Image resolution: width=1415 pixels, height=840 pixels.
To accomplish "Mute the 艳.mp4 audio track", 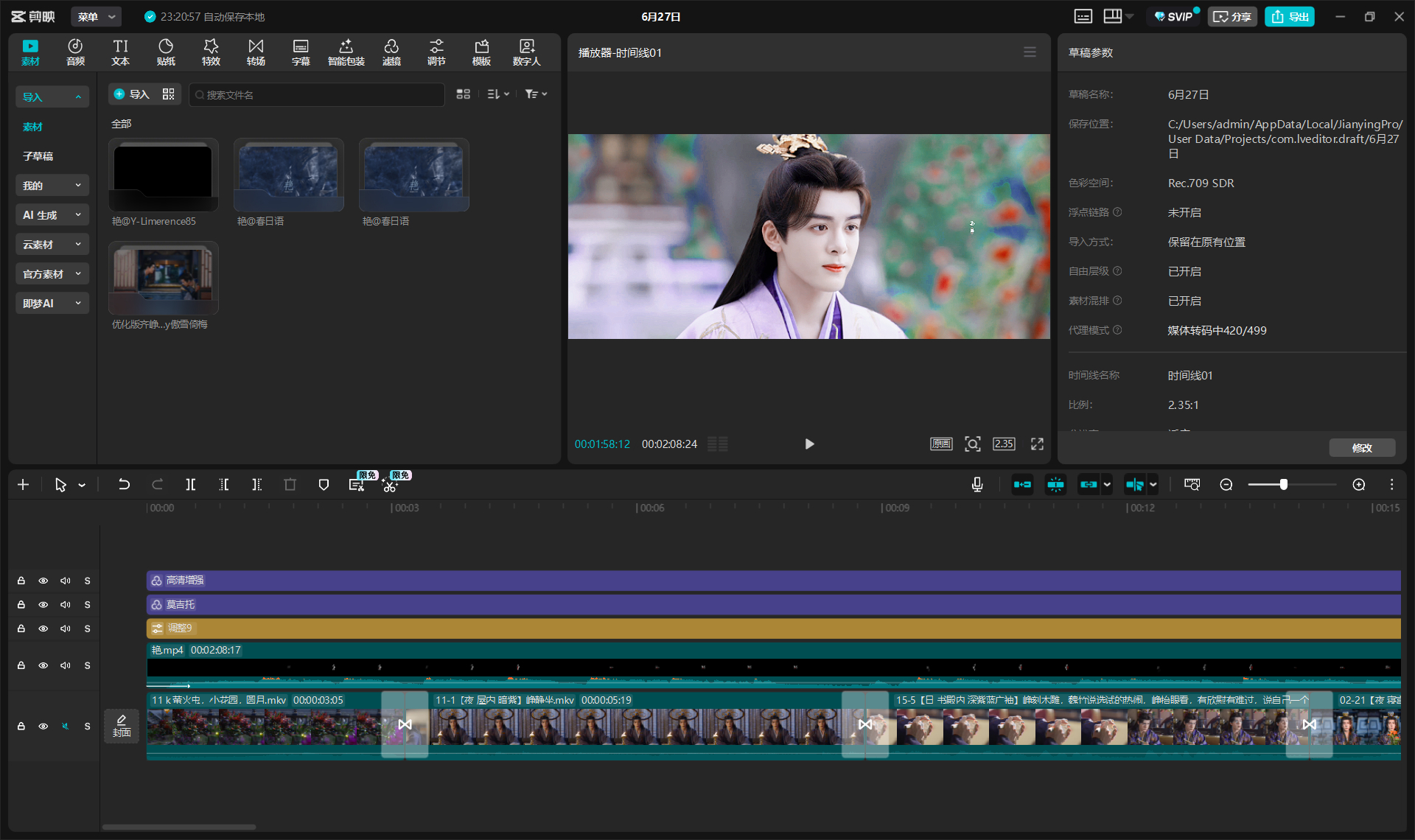I will pyautogui.click(x=65, y=665).
